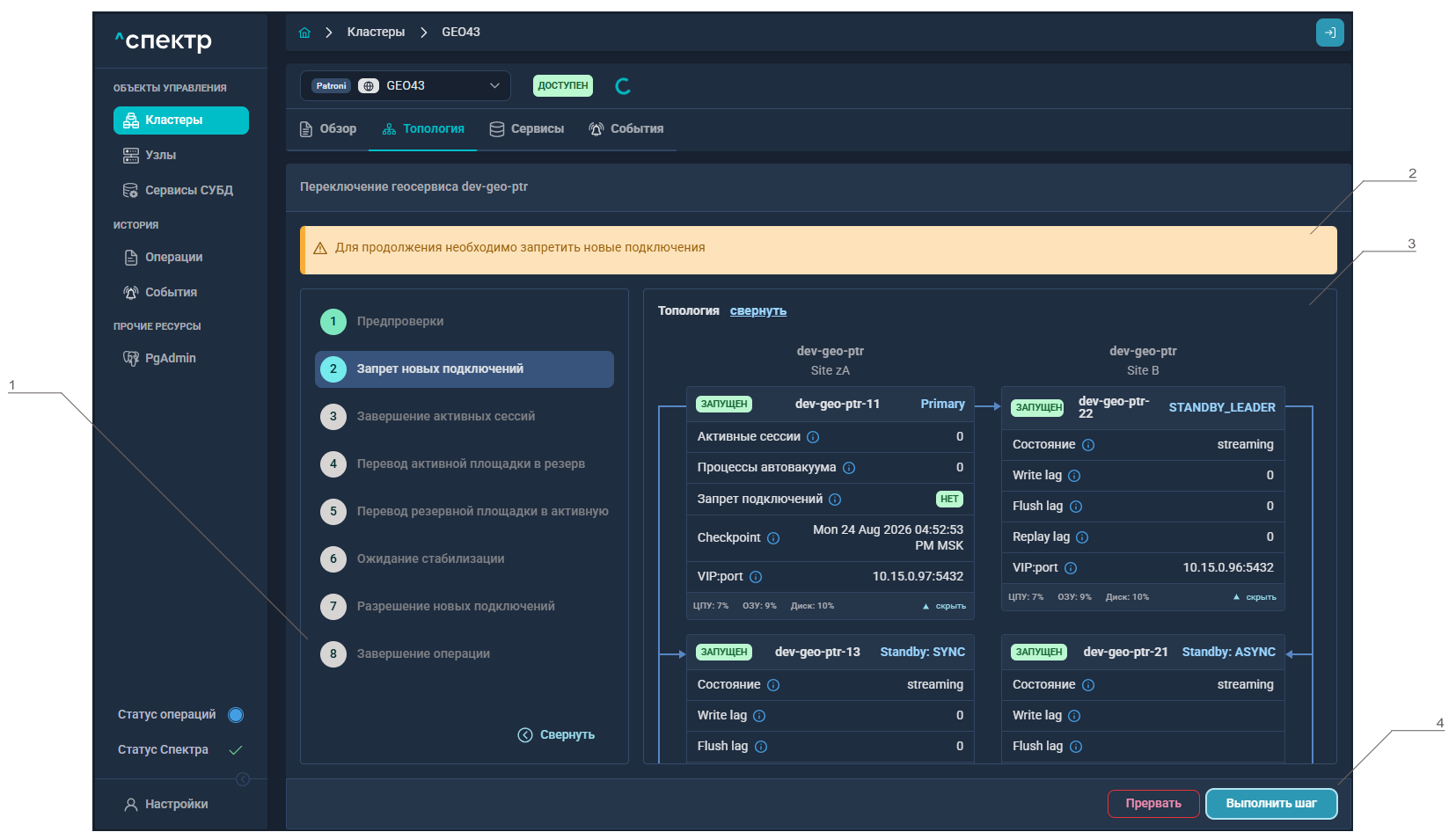Switch to the Сервисы tab
This screenshot has height=832, width=1456.
click(527, 129)
